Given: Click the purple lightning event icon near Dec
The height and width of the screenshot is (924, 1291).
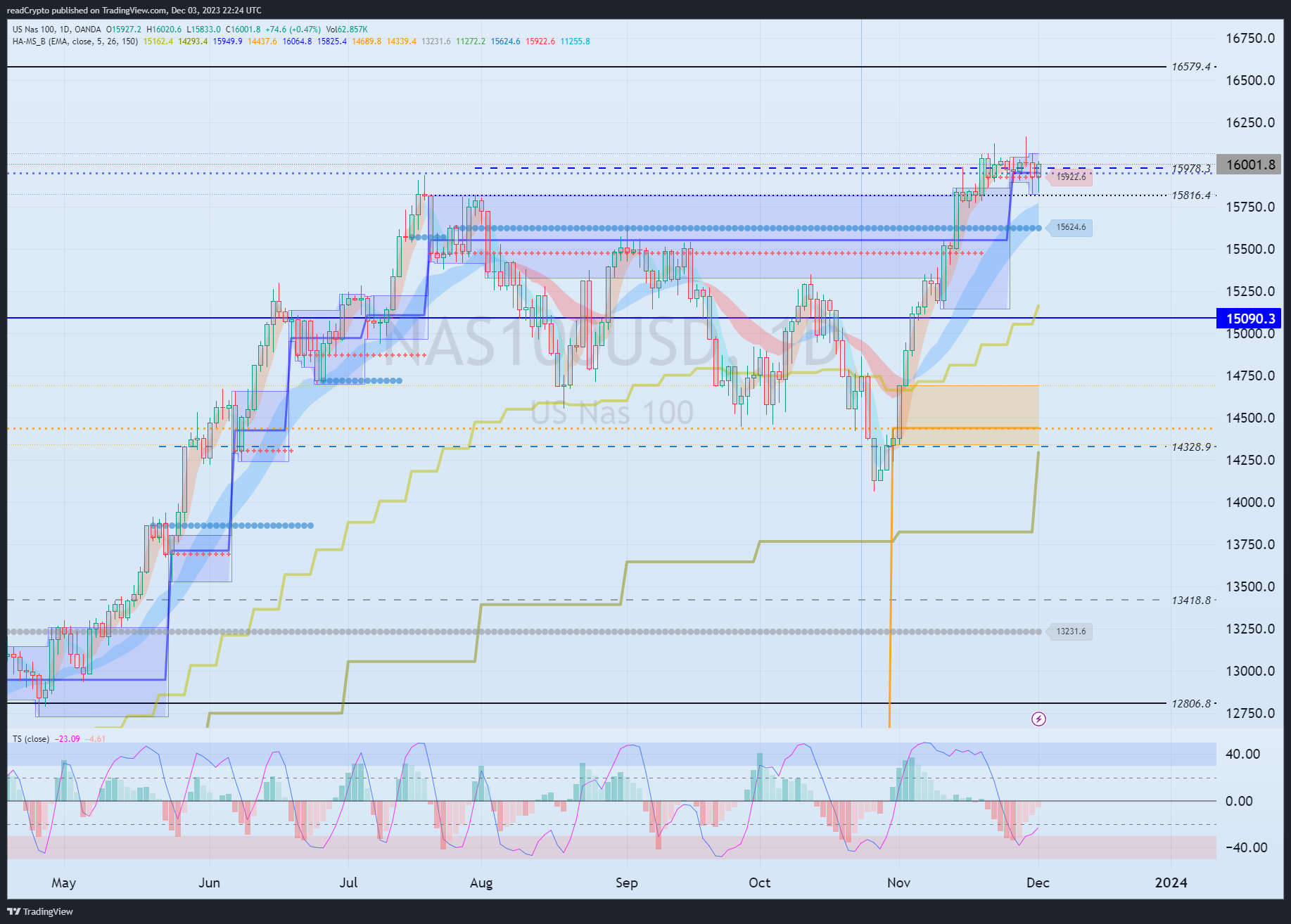Looking at the screenshot, I should click(x=1038, y=719).
